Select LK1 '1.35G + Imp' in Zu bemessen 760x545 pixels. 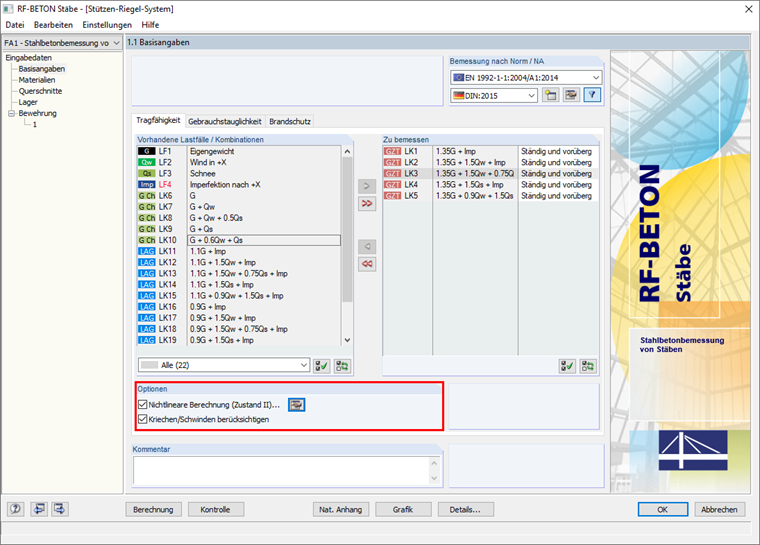(x=490, y=151)
